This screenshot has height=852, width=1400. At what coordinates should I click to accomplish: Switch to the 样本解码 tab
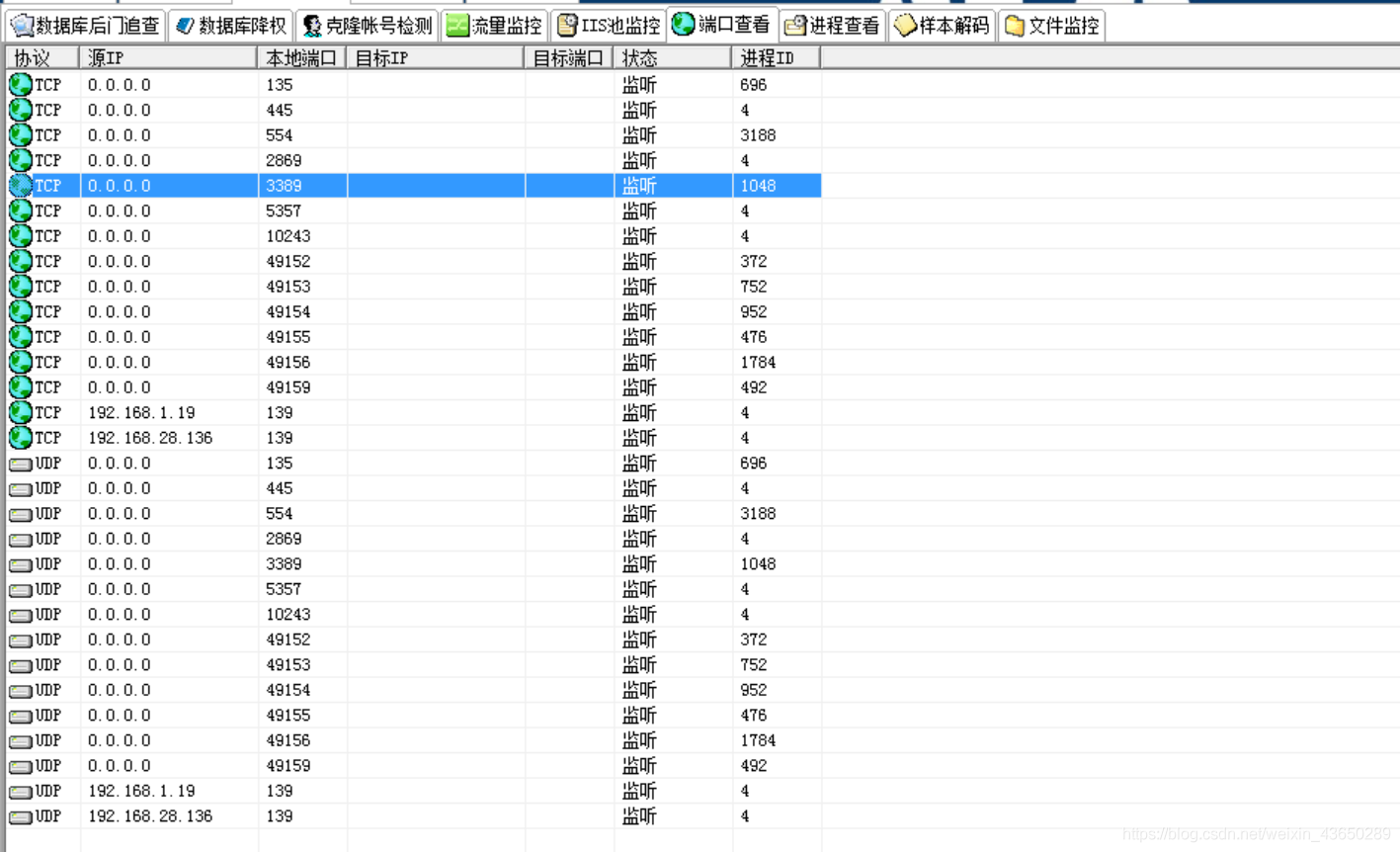point(943,26)
